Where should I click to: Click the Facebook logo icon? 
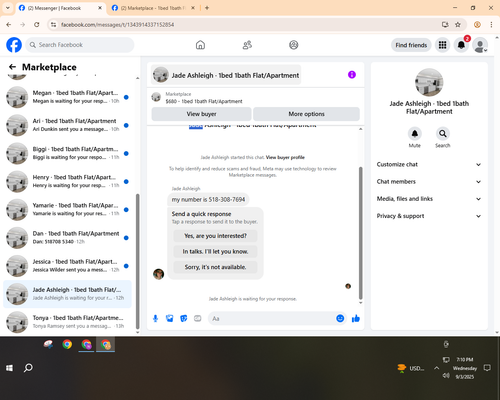point(14,45)
